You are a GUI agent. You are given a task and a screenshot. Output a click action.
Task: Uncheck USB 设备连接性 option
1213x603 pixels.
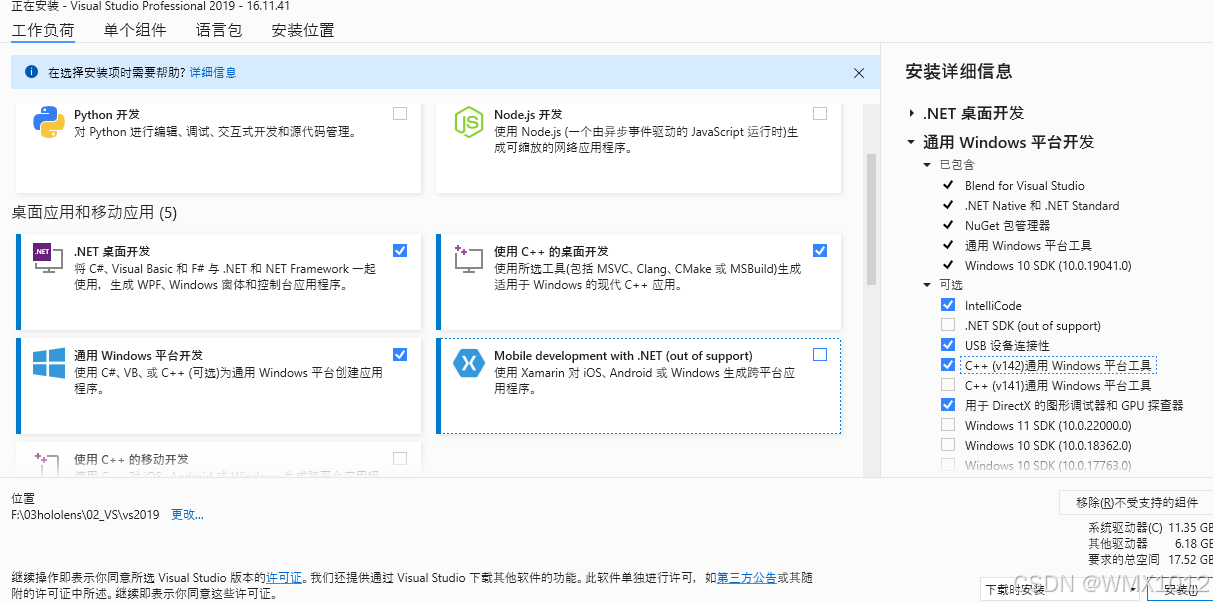[x=948, y=345]
